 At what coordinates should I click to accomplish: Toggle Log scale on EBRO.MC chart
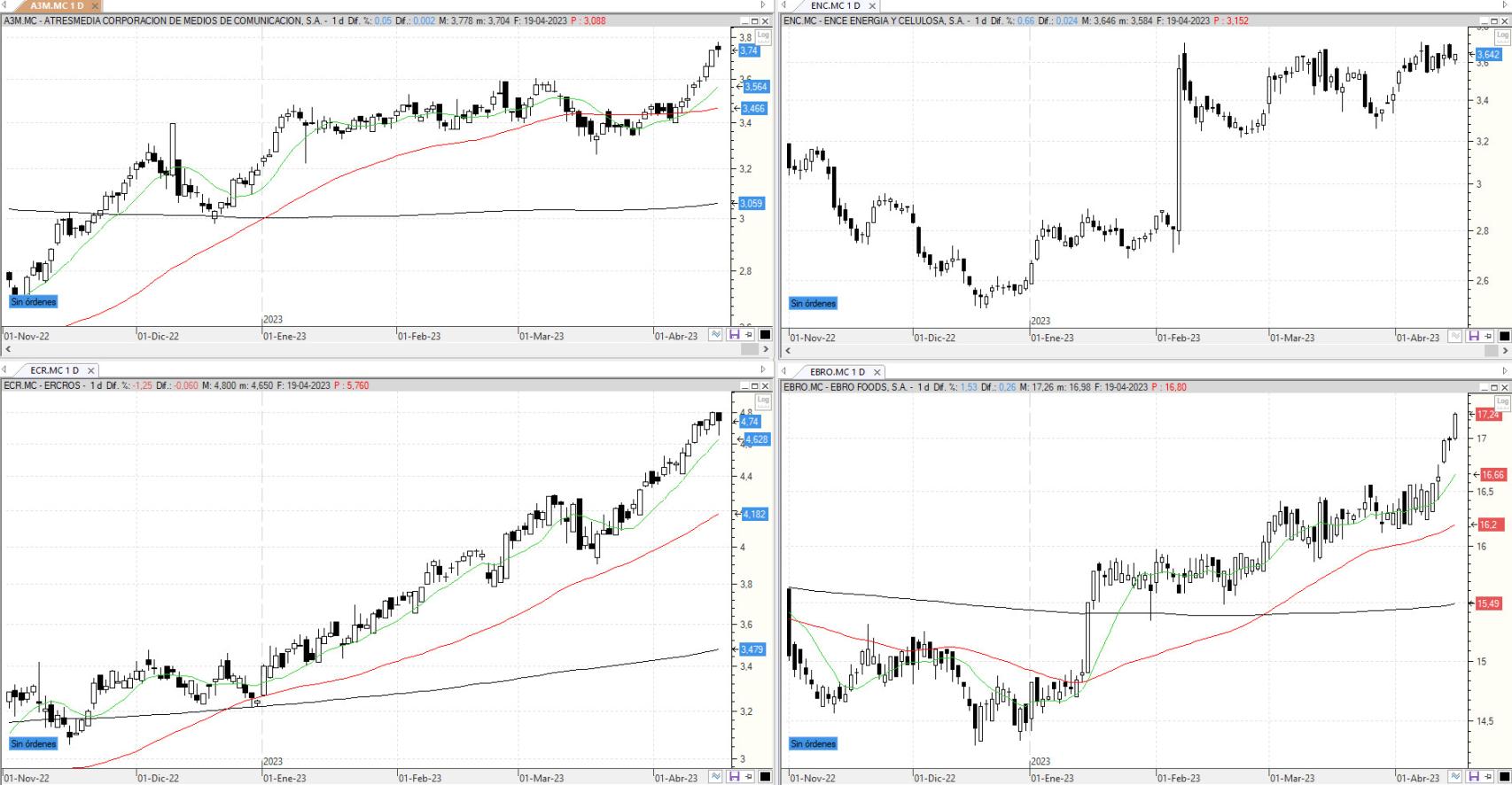tap(1502, 401)
